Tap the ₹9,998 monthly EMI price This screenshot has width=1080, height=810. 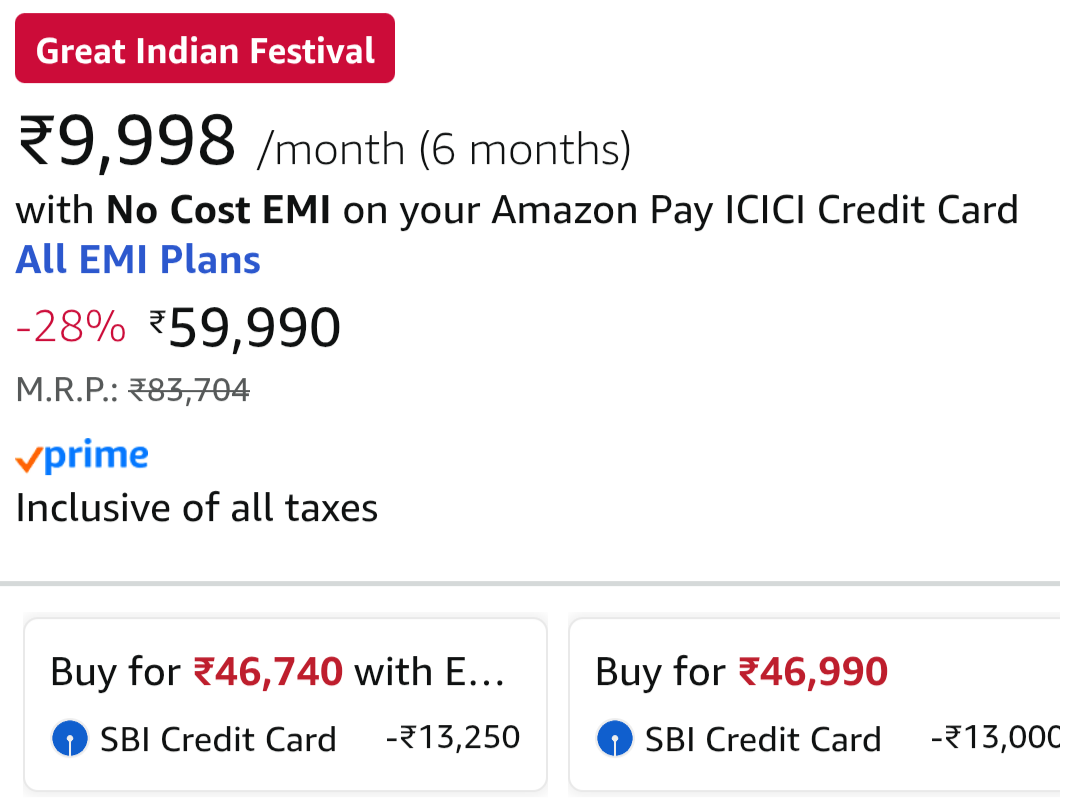click(x=127, y=143)
